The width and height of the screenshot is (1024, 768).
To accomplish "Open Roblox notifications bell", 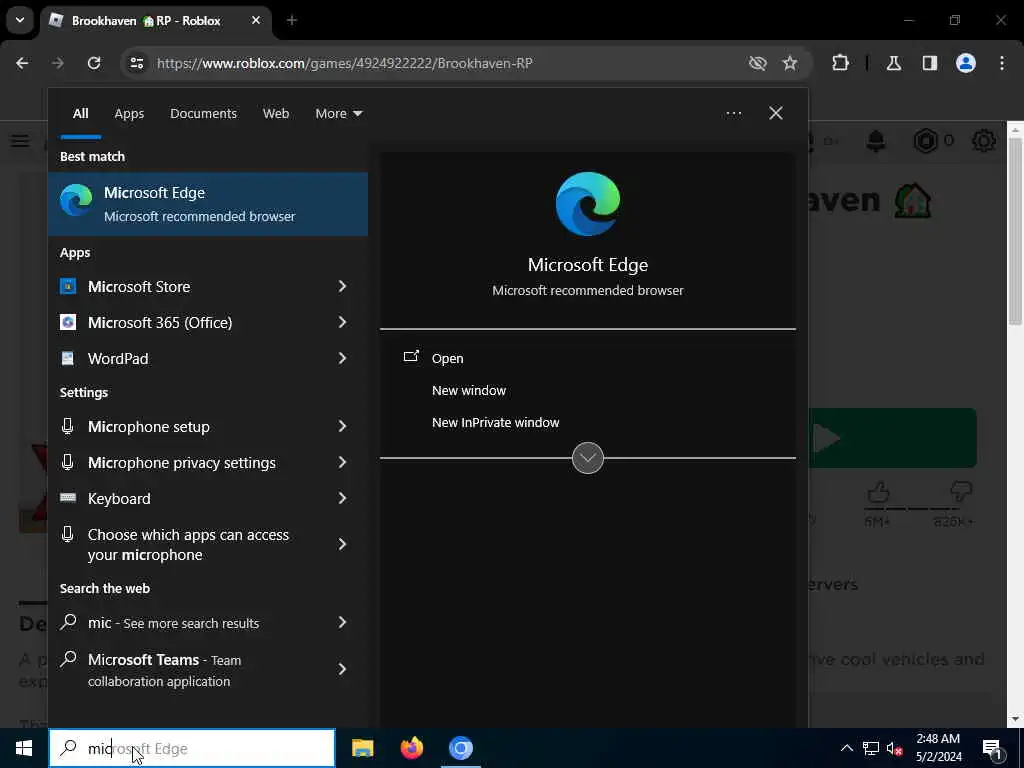I will [x=876, y=140].
